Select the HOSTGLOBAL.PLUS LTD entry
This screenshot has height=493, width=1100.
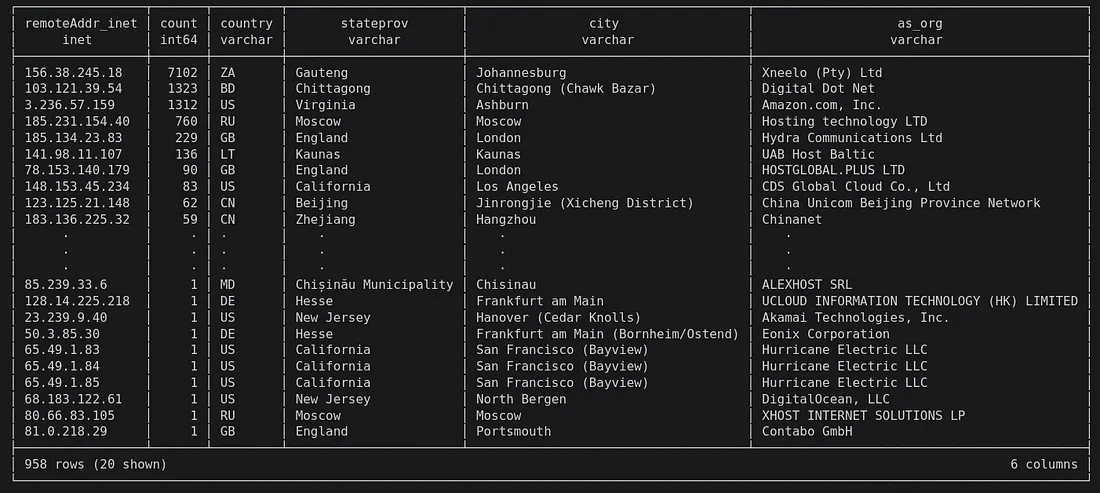833,170
